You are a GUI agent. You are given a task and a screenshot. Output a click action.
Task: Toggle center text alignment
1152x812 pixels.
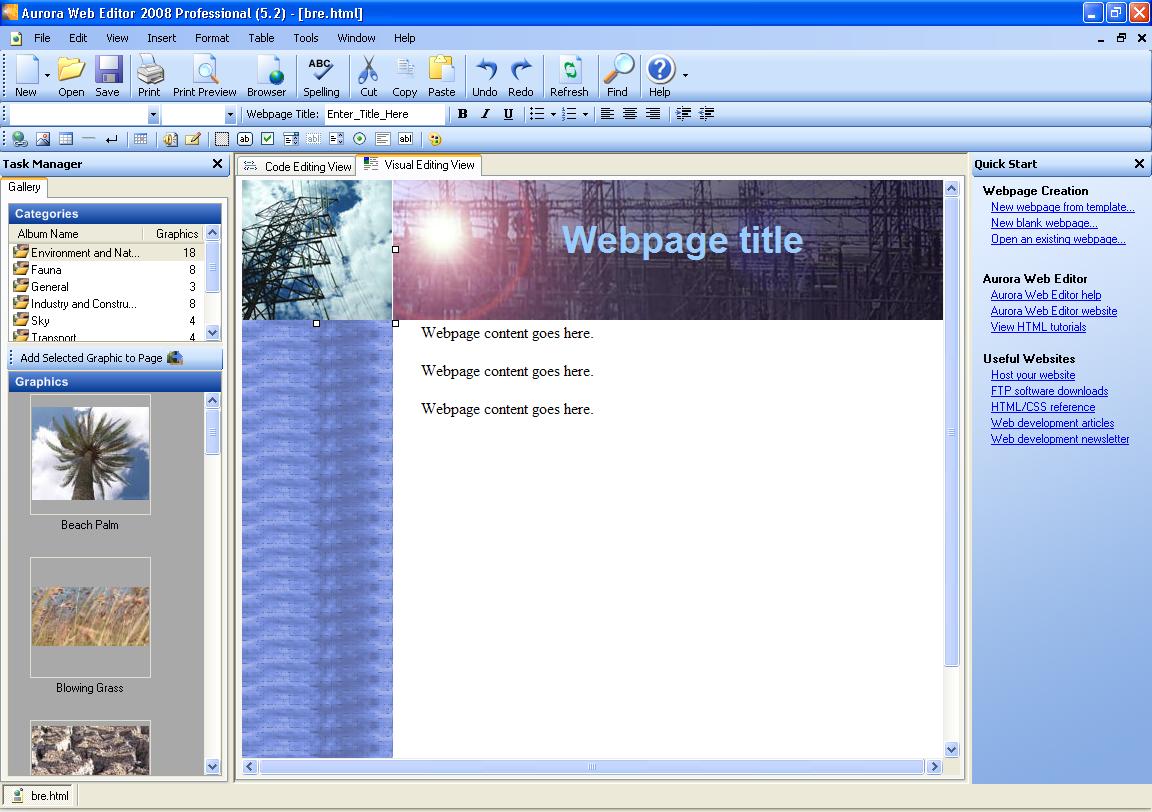coord(630,114)
